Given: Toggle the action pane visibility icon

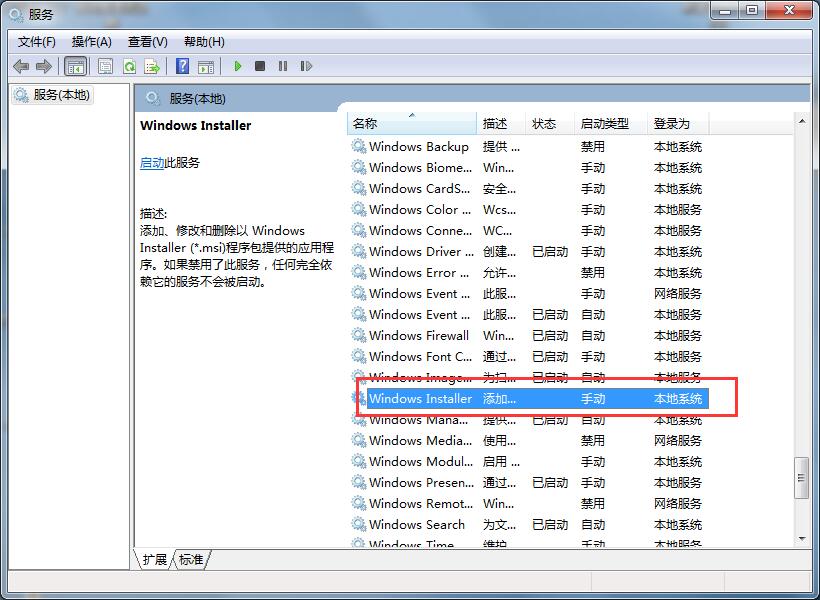Looking at the screenshot, I should [206, 66].
